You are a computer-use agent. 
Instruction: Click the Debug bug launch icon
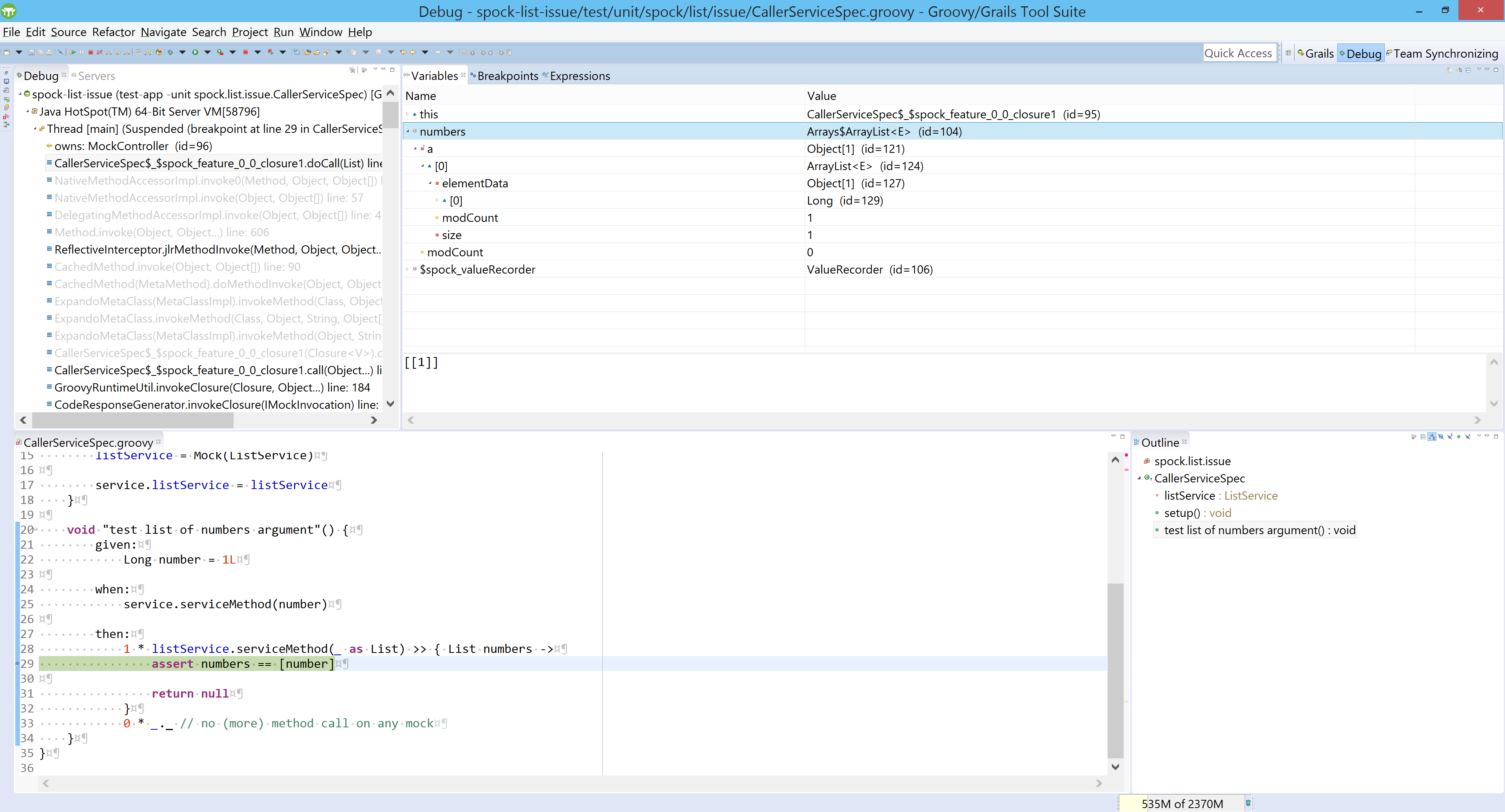tap(170, 53)
